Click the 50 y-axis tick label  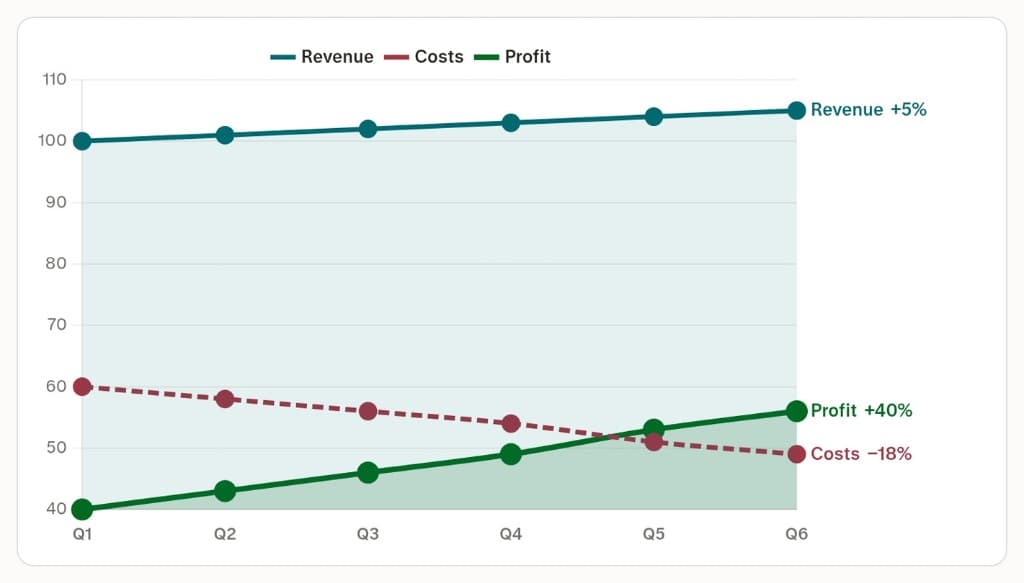click(x=56, y=448)
